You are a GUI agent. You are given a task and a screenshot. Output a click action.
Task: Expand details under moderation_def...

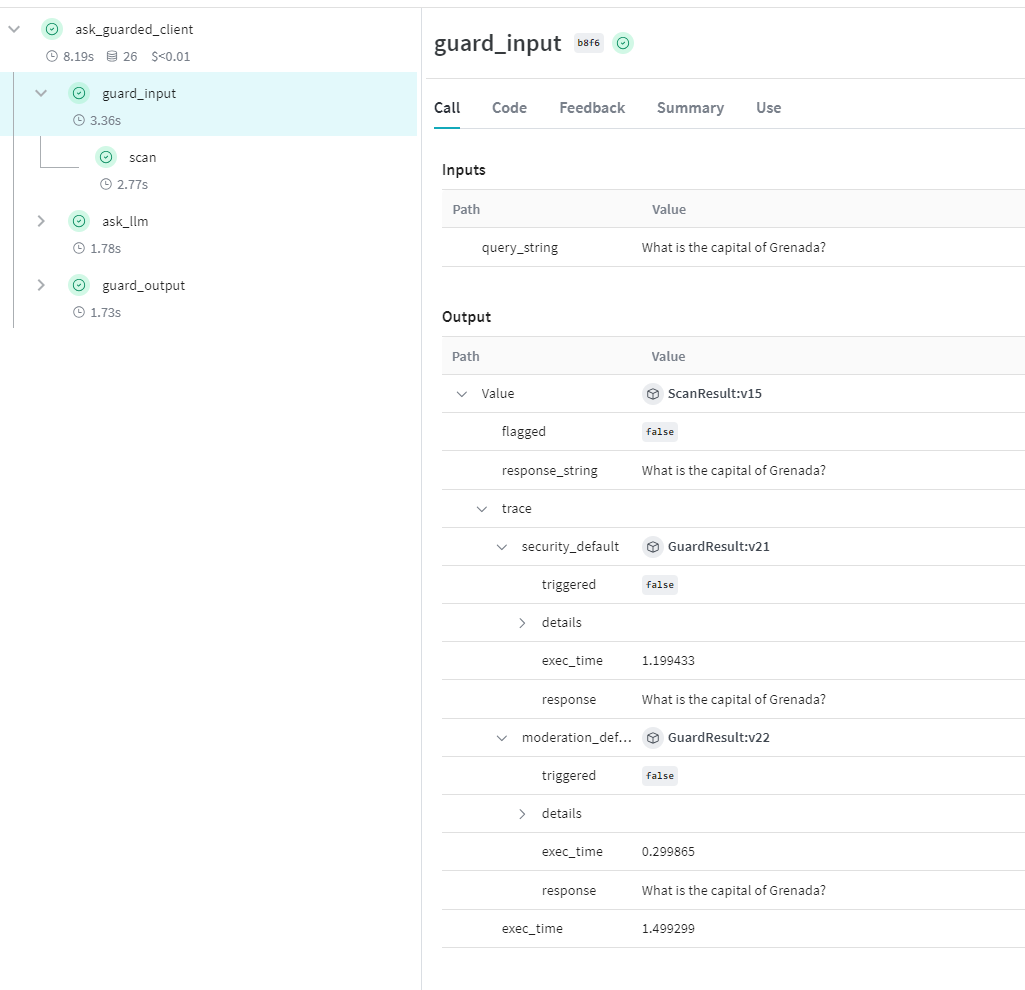tap(522, 813)
